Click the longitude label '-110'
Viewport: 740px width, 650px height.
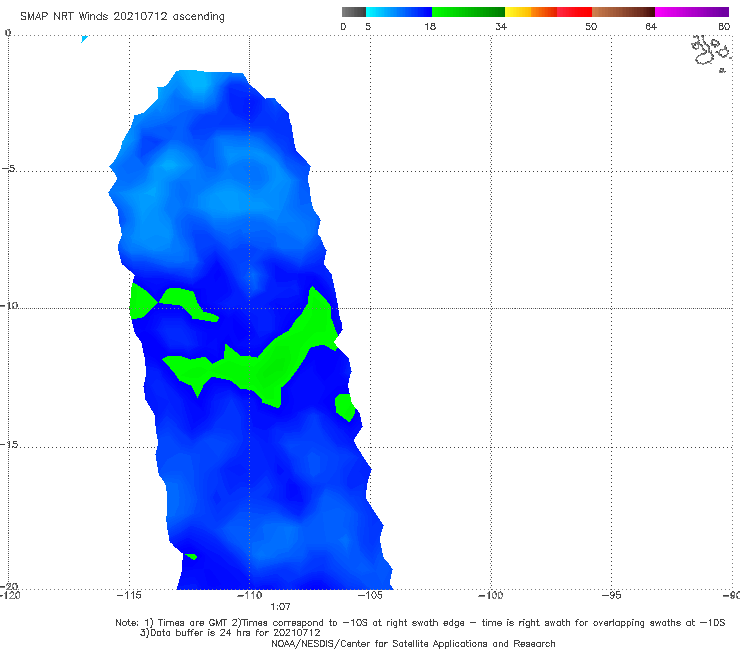(249, 595)
